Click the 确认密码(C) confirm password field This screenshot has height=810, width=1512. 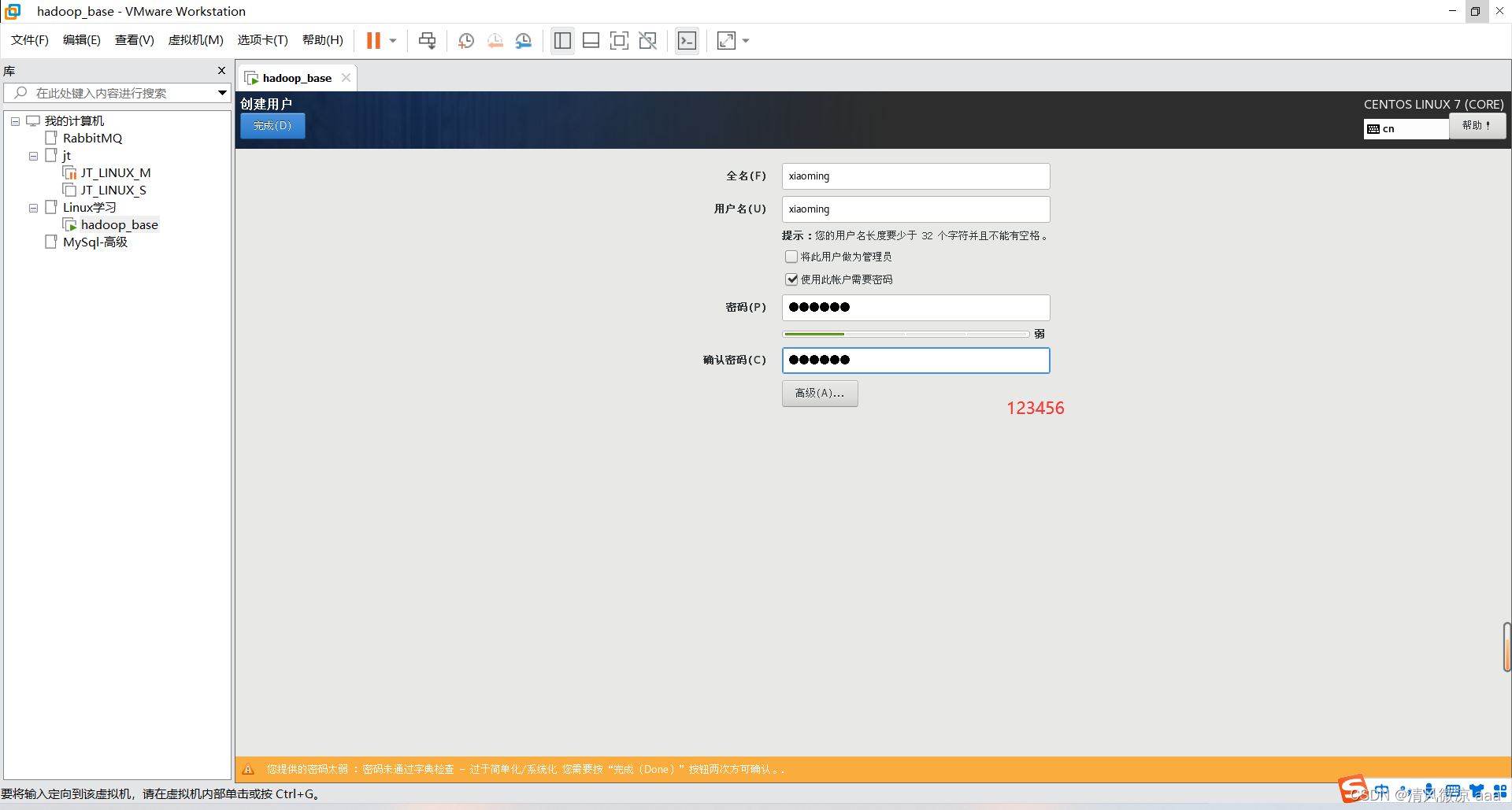[916, 361]
